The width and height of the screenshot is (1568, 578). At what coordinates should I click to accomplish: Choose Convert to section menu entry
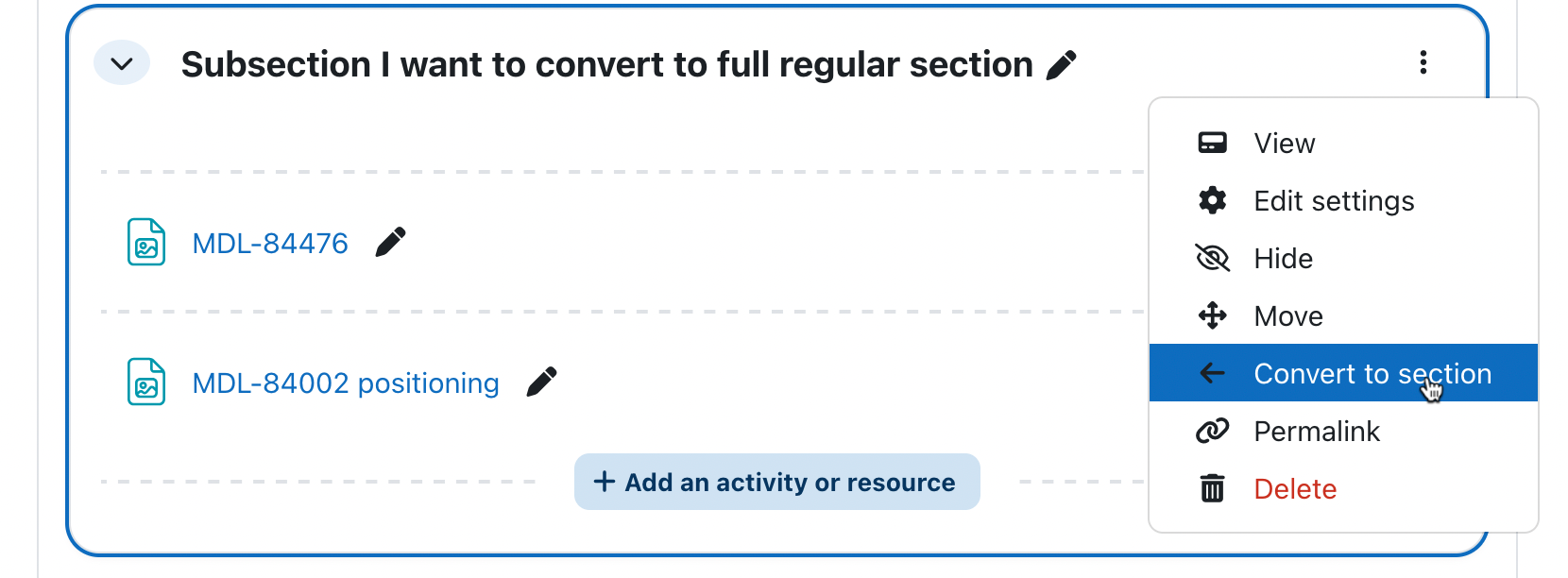(x=1343, y=373)
